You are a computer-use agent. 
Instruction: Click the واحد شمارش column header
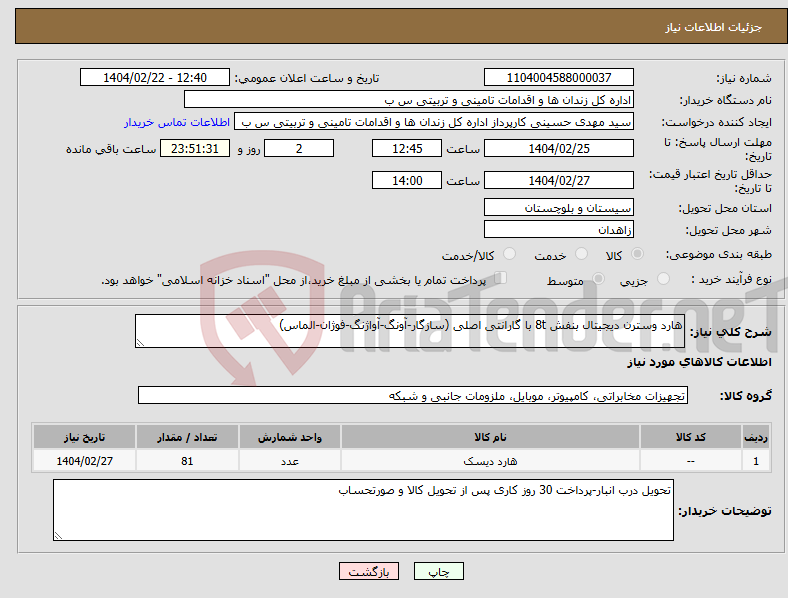coord(290,437)
